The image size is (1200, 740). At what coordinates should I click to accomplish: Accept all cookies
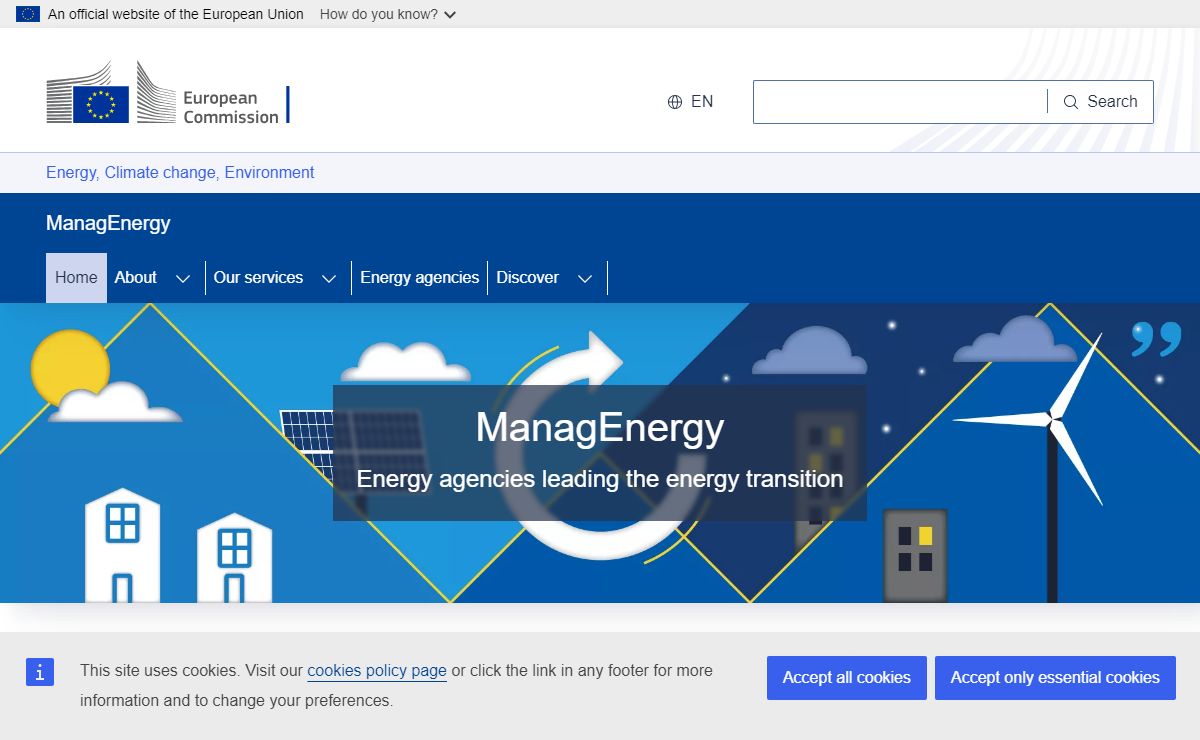tap(847, 678)
